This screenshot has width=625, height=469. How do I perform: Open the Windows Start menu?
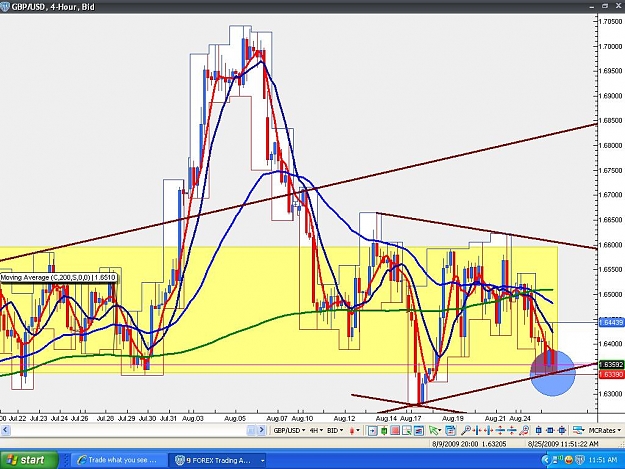click(x=28, y=460)
